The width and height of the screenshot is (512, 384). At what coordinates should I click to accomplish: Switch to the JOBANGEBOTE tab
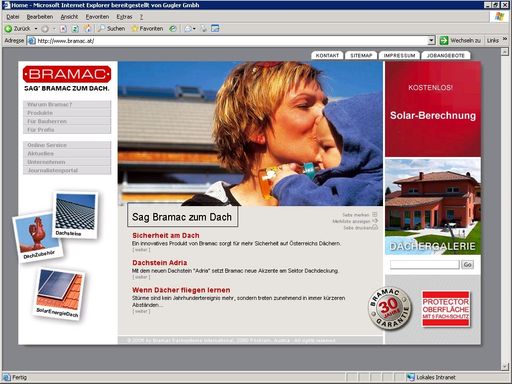click(446, 55)
